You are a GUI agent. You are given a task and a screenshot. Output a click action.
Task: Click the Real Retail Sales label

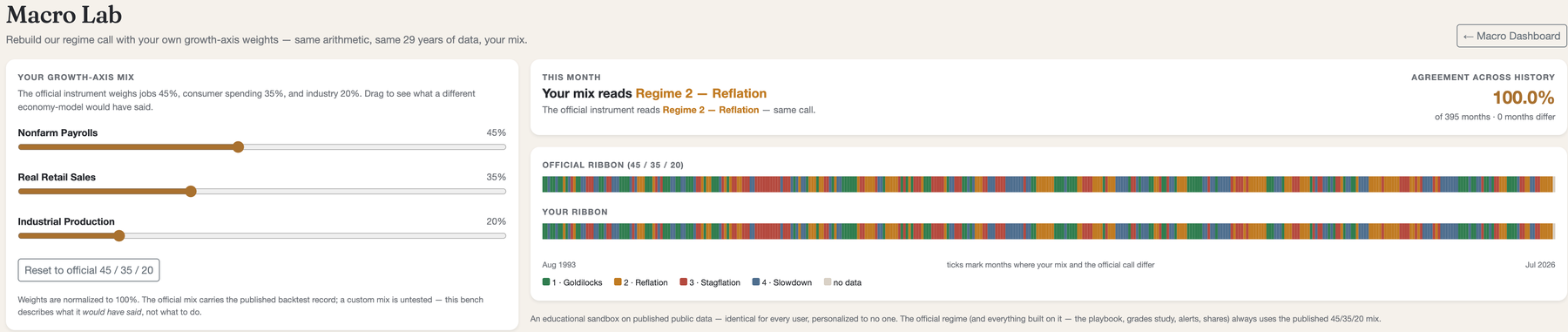(x=57, y=177)
